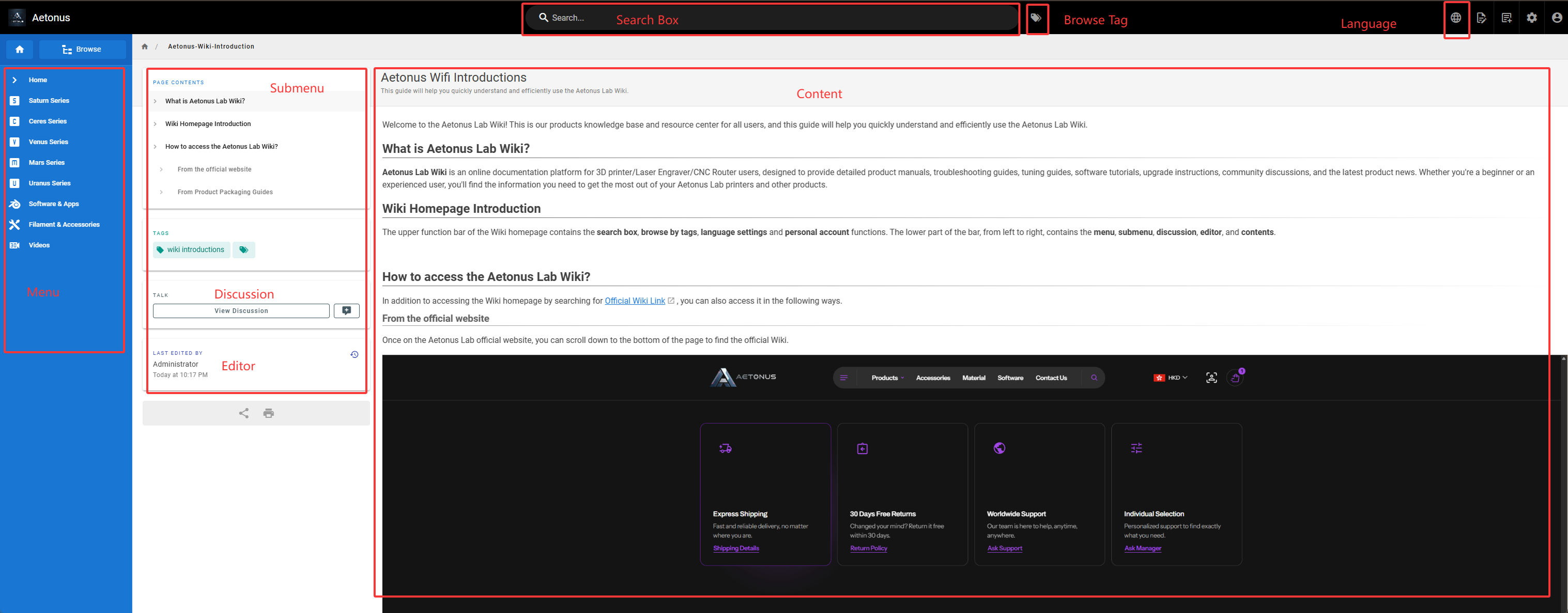Open Filament & Accessories menu item
The width and height of the screenshot is (1568, 613).
64,225
